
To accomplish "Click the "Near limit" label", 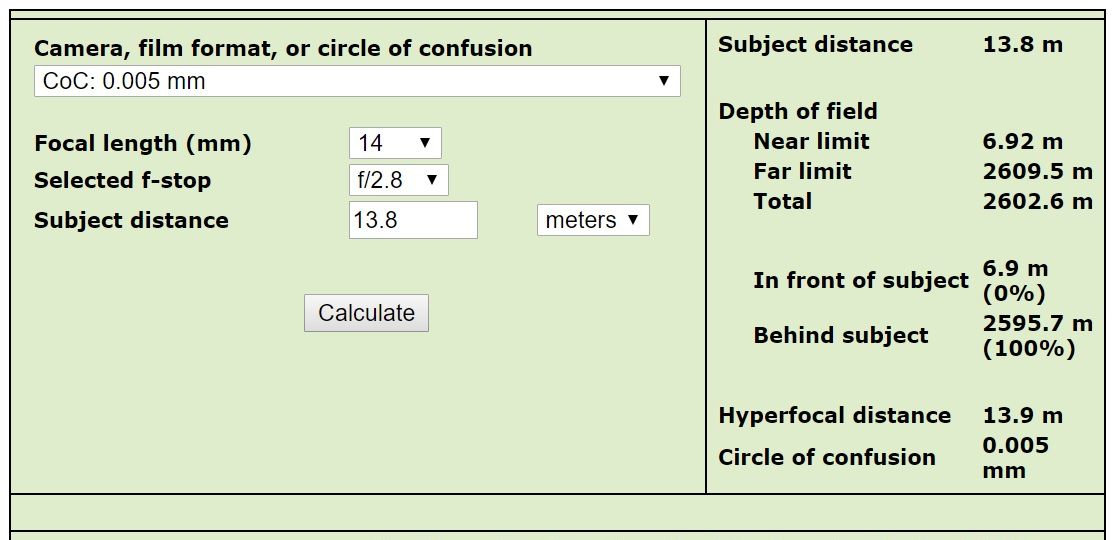I will [x=811, y=141].
